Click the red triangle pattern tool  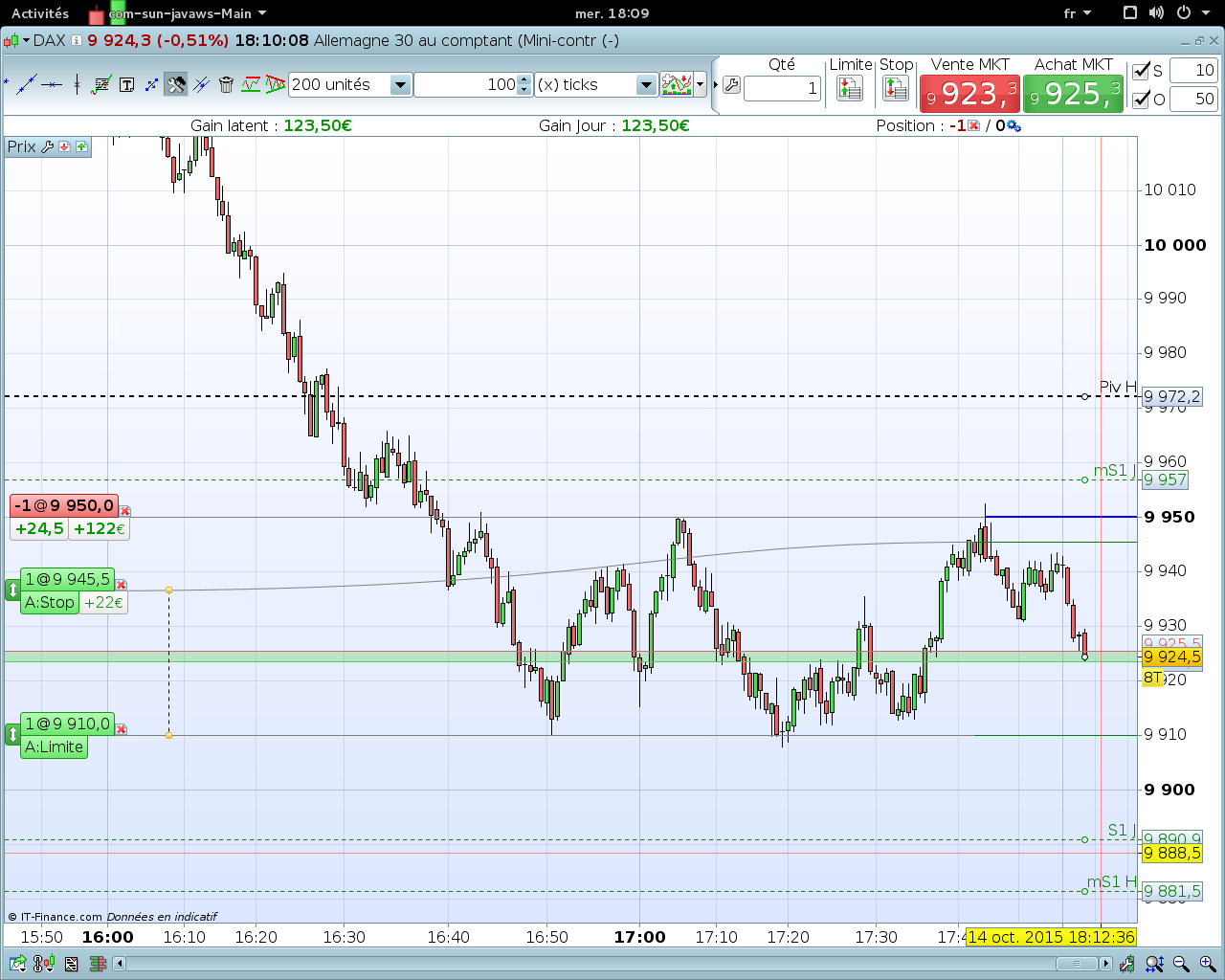coord(276,84)
